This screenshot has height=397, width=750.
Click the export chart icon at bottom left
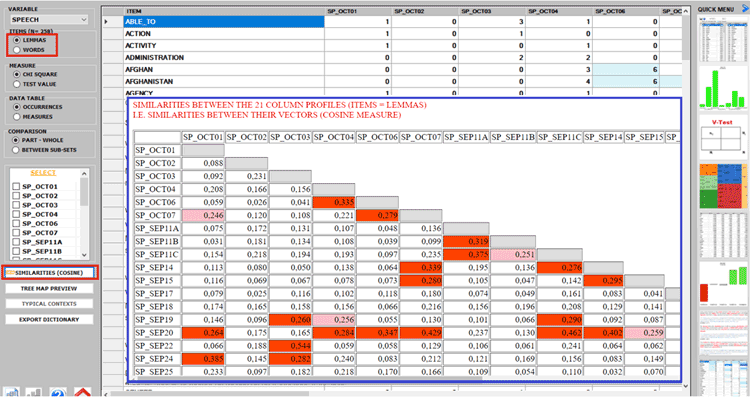[11, 392]
